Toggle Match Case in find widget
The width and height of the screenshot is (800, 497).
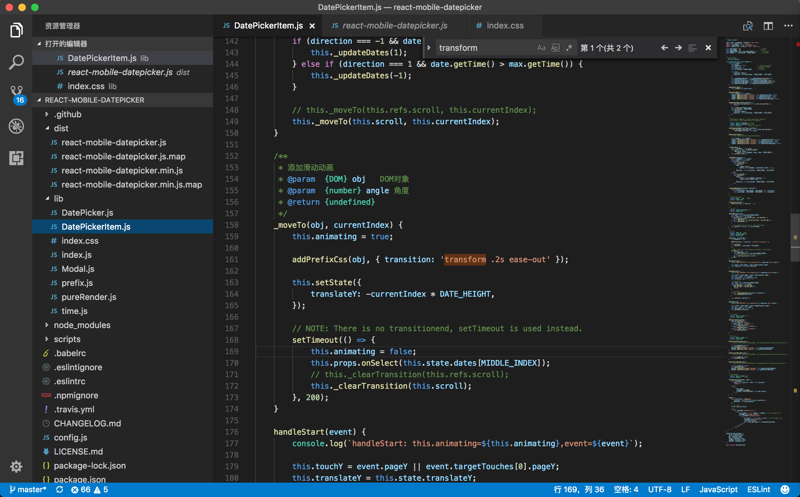click(541, 48)
